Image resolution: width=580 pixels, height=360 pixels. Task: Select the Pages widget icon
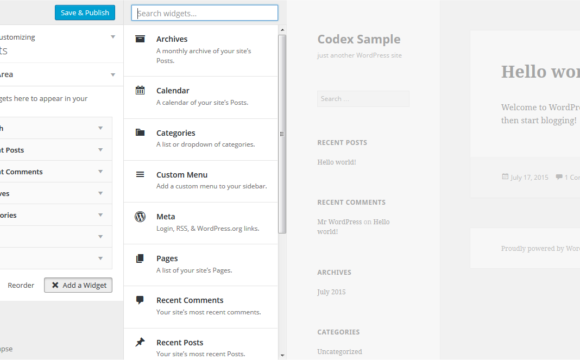pos(140,258)
